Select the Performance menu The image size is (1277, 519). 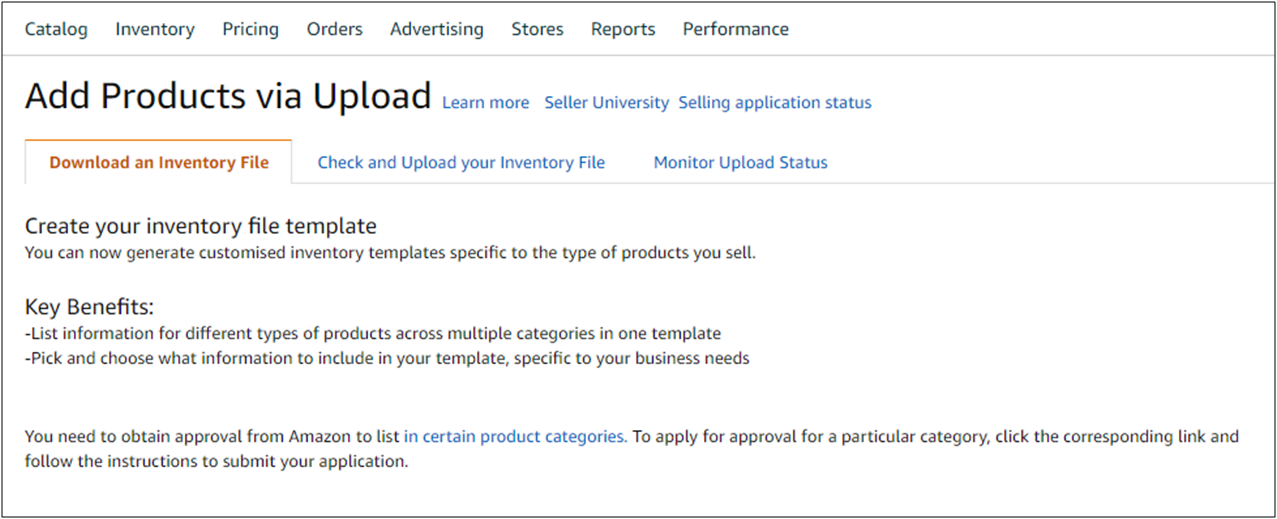pyautogui.click(x=736, y=29)
